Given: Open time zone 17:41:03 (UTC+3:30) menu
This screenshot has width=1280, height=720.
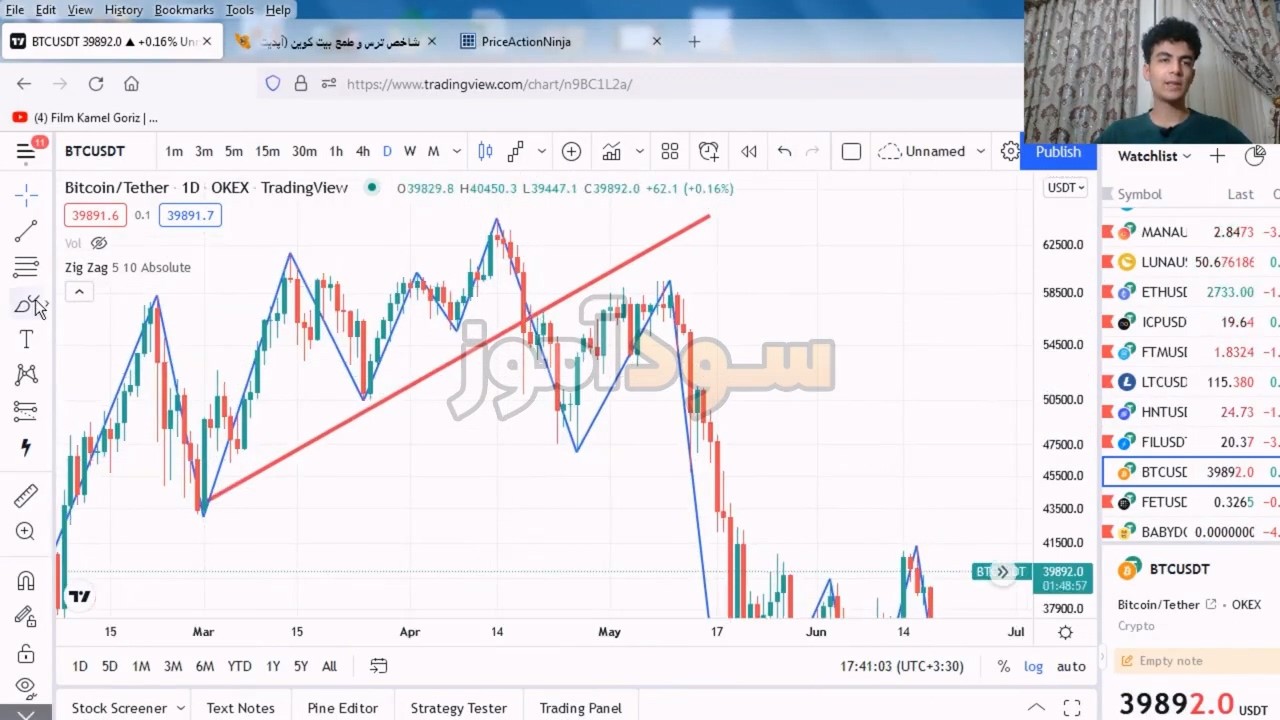Looking at the screenshot, I should click(902, 666).
